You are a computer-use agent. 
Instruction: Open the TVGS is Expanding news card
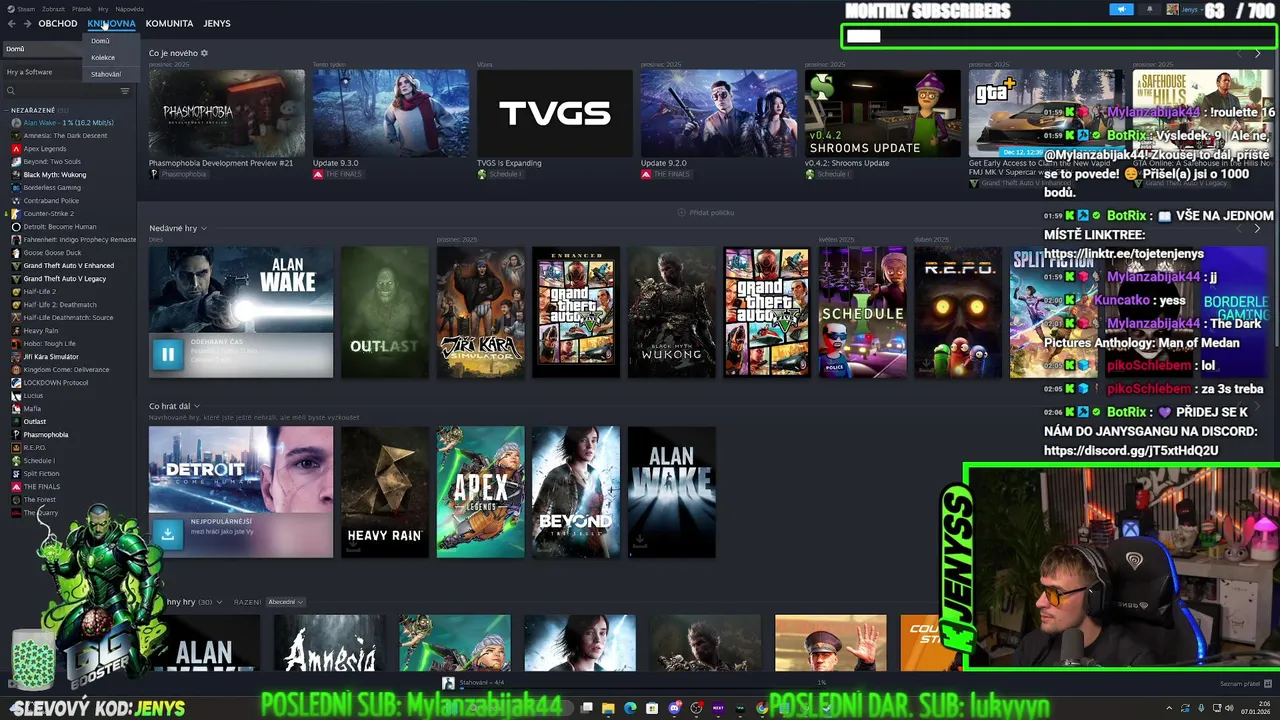pos(555,113)
